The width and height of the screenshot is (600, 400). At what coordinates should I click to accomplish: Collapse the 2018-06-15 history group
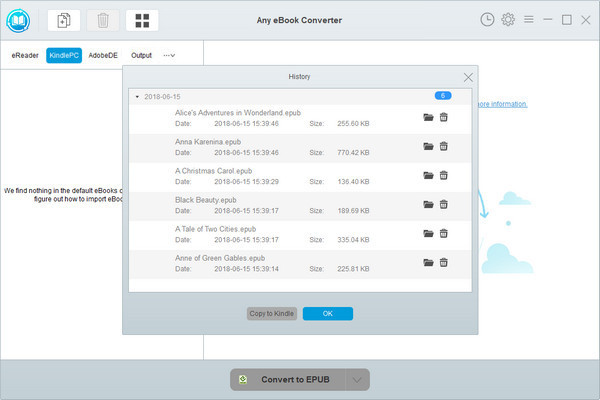pyautogui.click(x=137, y=97)
